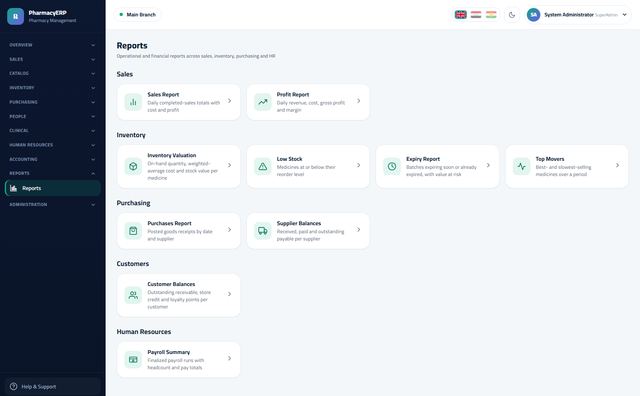
Task: Open the Top Movers title link
Action: (550, 159)
